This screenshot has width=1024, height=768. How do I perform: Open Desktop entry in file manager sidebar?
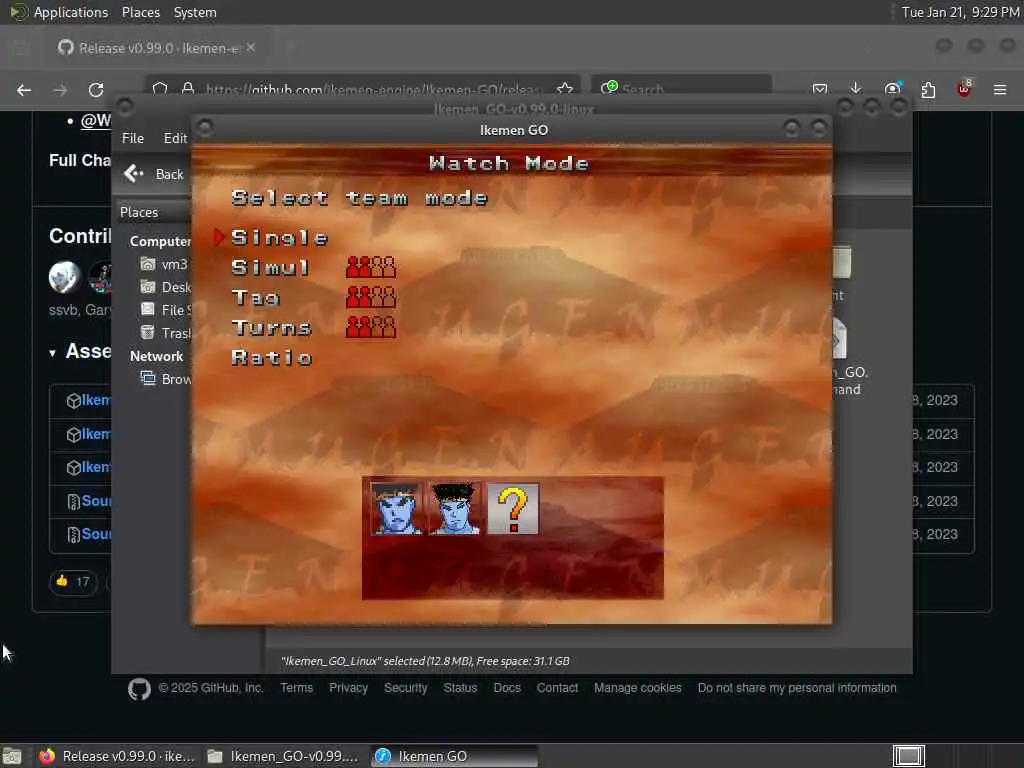tap(165, 287)
